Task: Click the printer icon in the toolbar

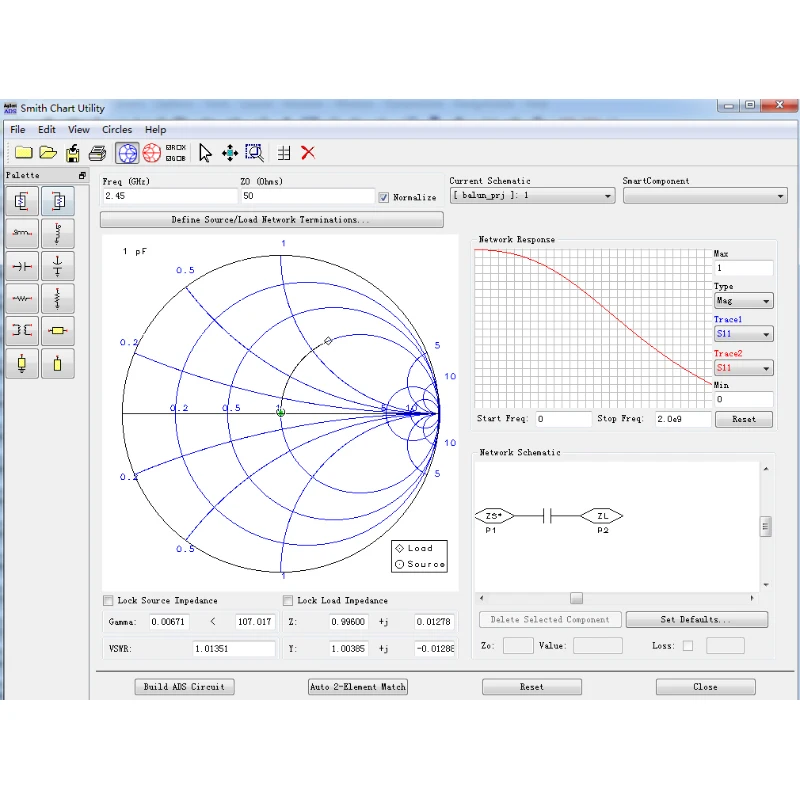Action: coord(97,153)
